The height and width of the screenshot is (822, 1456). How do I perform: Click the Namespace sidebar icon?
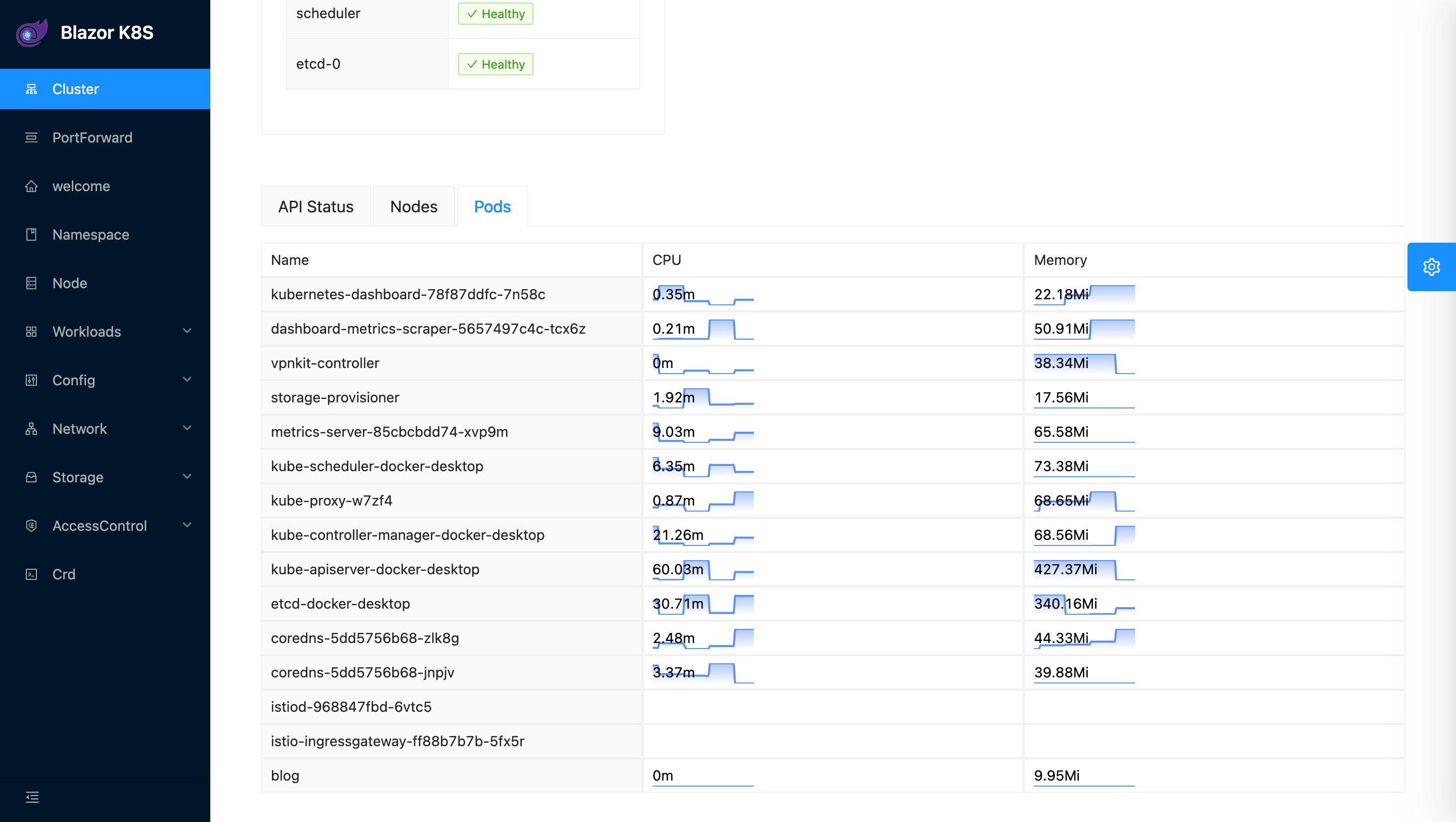point(32,235)
